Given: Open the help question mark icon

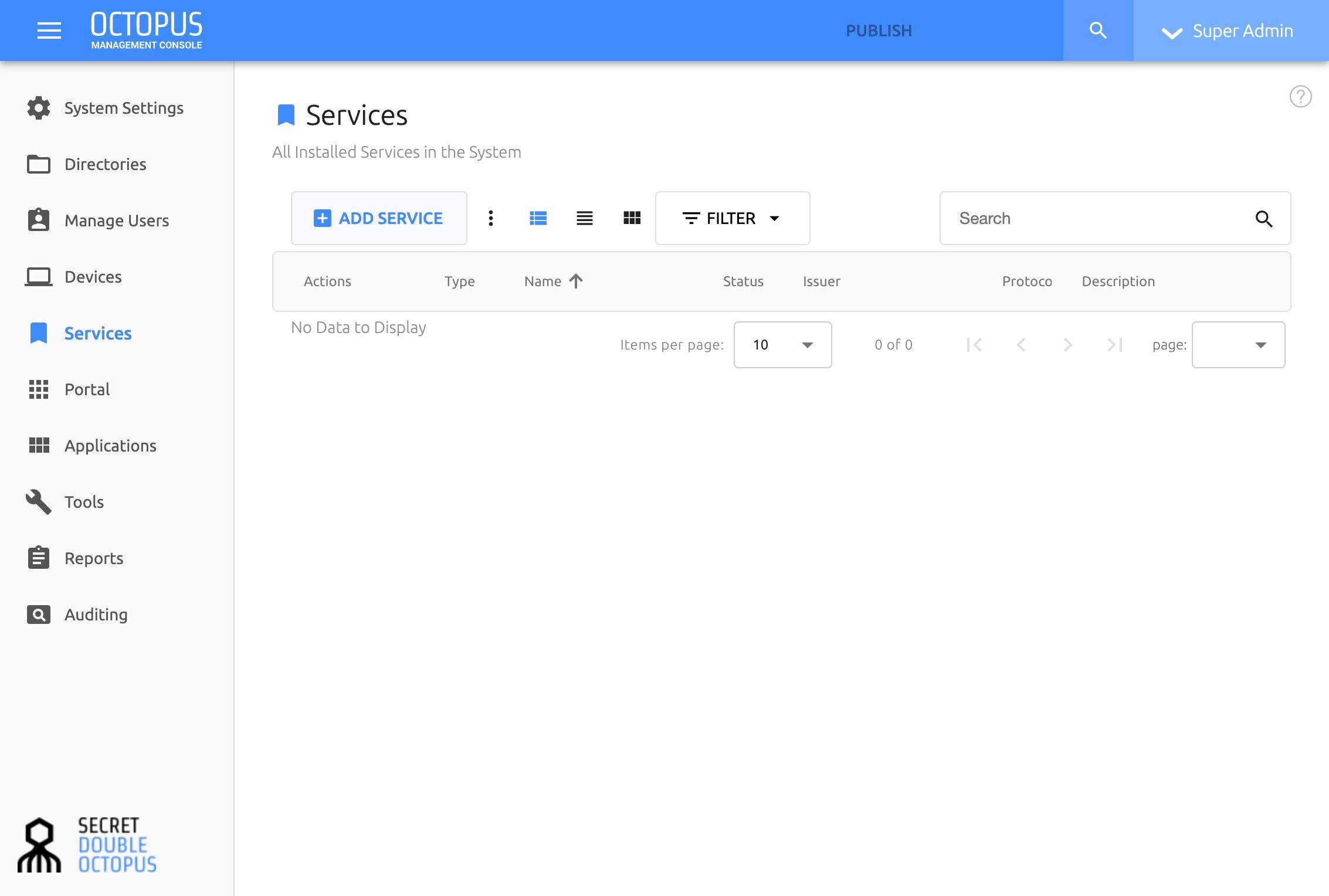Looking at the screenshot, I should point(1300,97).
